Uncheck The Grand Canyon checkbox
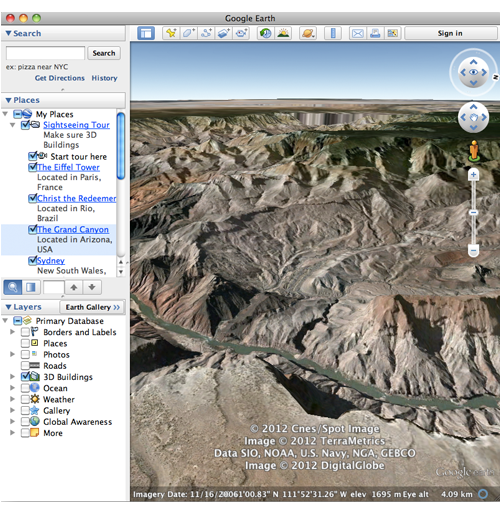The width and height of the screenshot is (500, 515). click(x=33, y=229)
